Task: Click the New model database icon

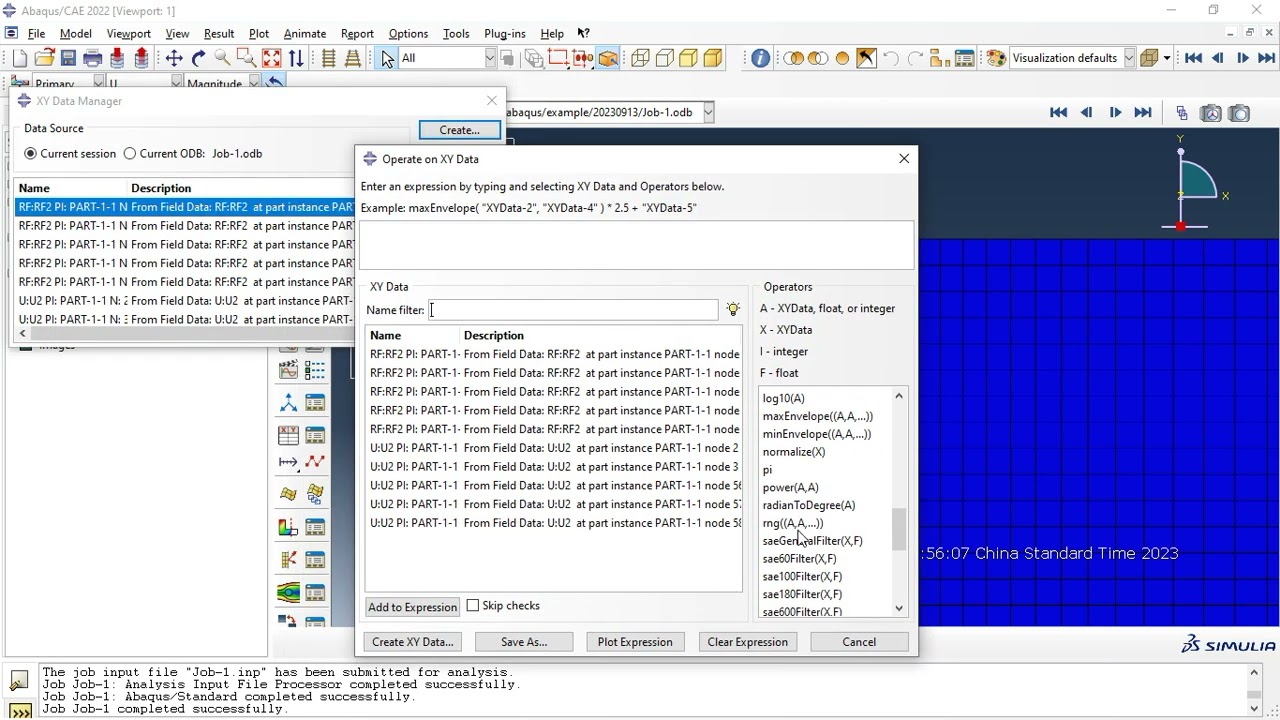Action: (19, 58)
